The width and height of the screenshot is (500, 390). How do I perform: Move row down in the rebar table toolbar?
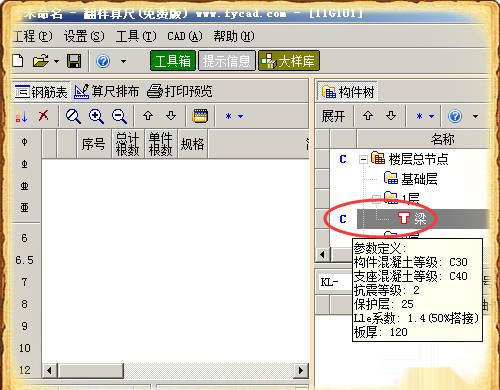(x=171, y=116)
